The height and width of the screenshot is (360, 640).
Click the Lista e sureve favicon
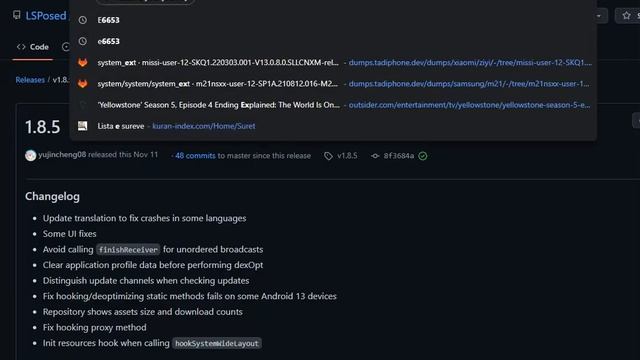point(82,126)
